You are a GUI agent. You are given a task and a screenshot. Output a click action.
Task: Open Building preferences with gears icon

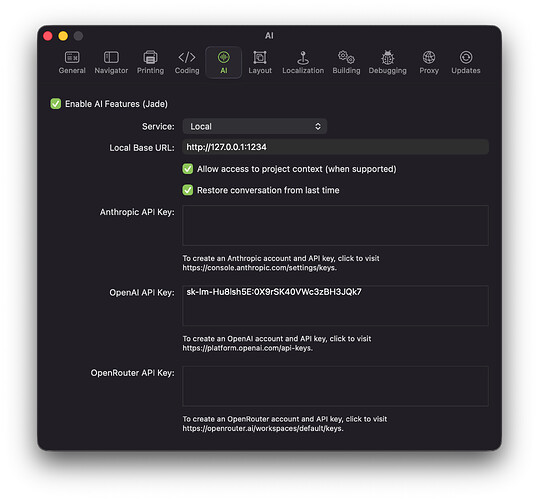(346, 62)
